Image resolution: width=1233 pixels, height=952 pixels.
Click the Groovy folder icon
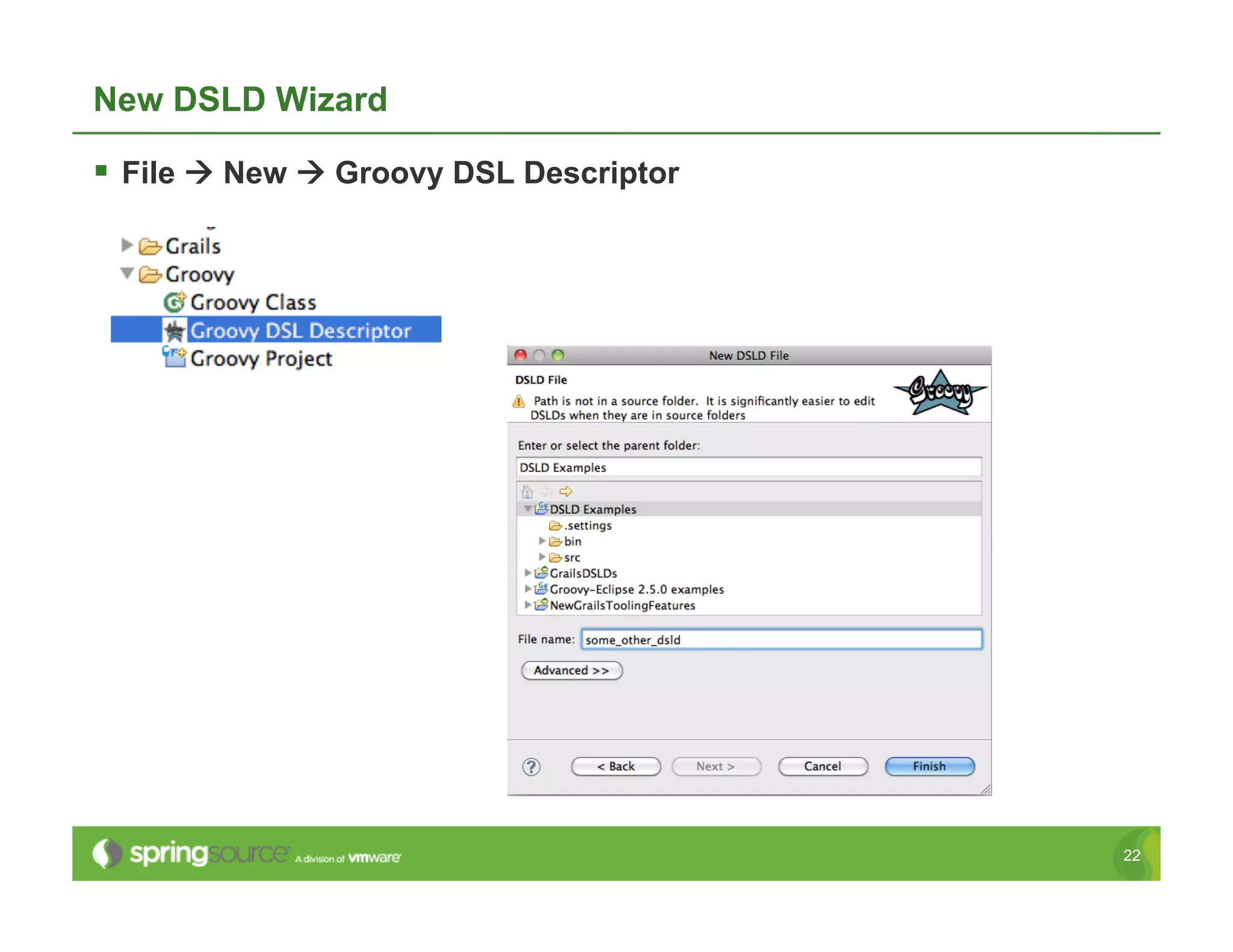tap(150, 274)
